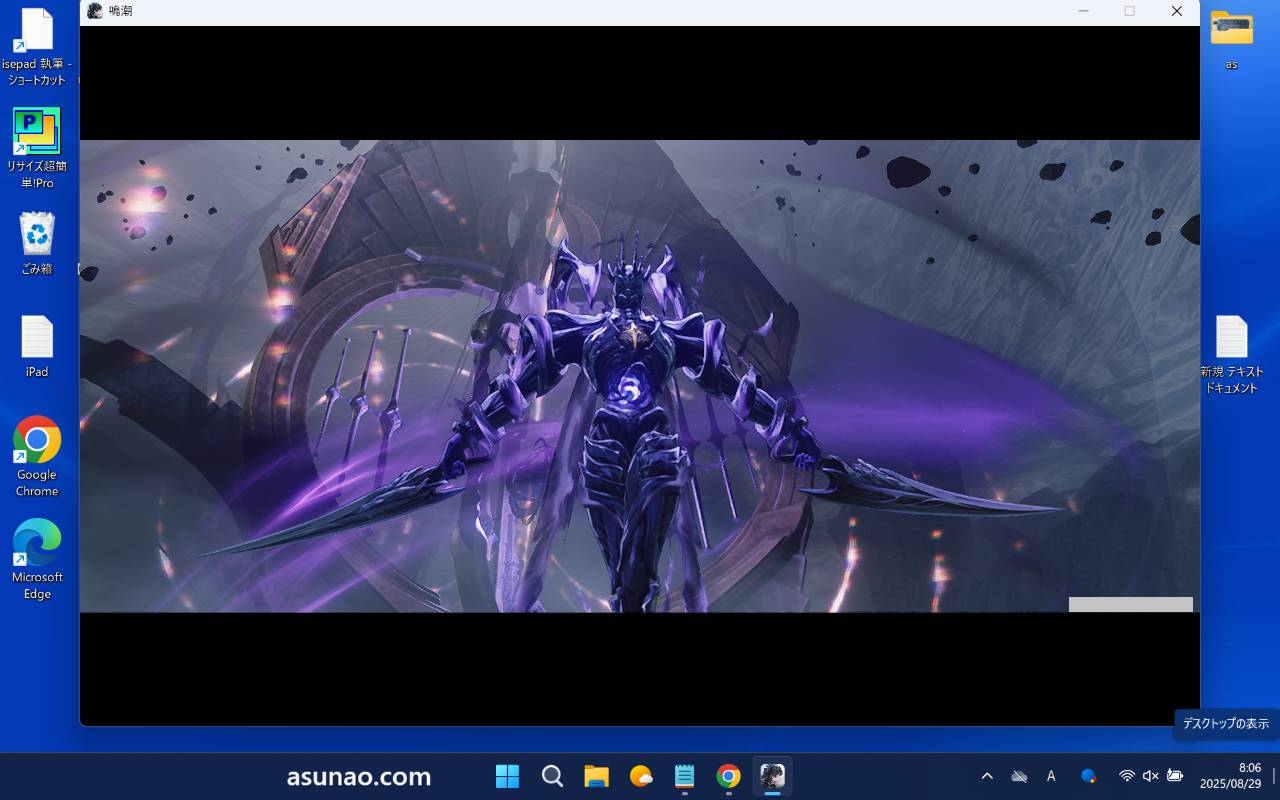The height and width of the screenshot is (800, 1280).
Task: Select the 'as' folder on desktop
Action: click(1231, 38)
